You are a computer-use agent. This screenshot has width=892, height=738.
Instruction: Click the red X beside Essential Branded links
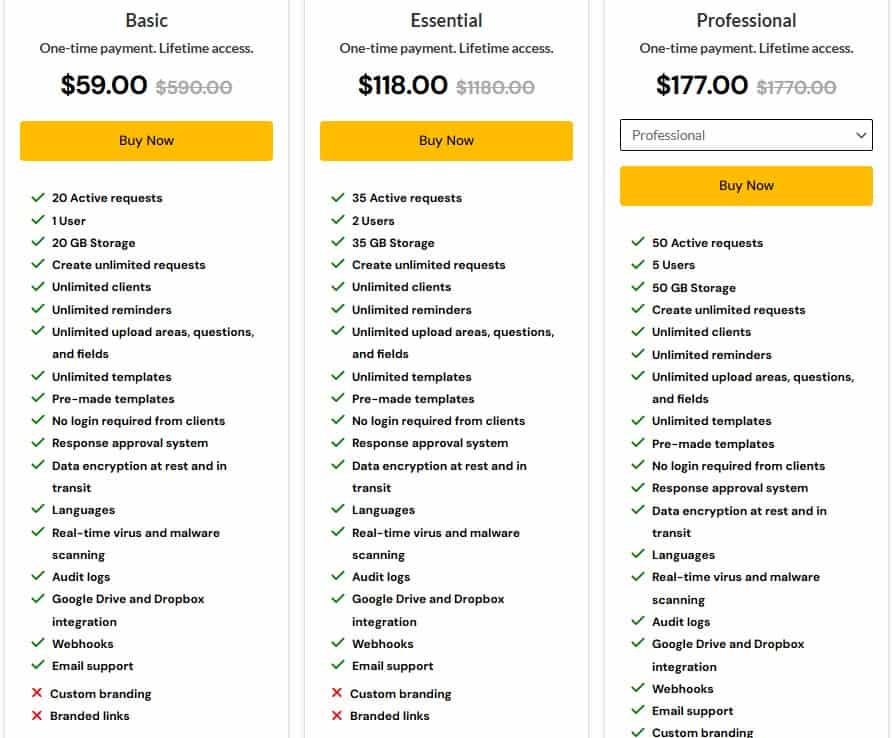tap(337, 715)
